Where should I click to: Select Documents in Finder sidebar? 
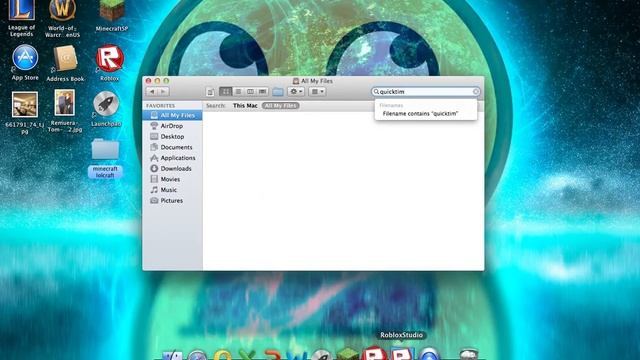pyautogui.click(x=172, y=147)
